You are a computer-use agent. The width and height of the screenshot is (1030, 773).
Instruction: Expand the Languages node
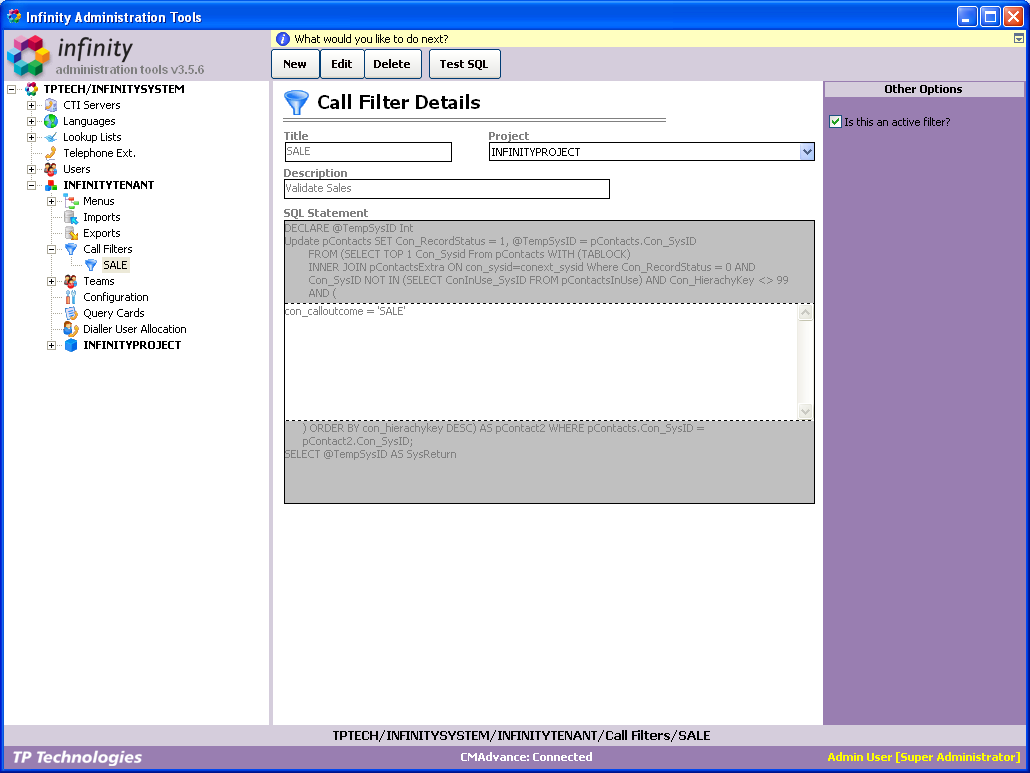tap(31, 121)
